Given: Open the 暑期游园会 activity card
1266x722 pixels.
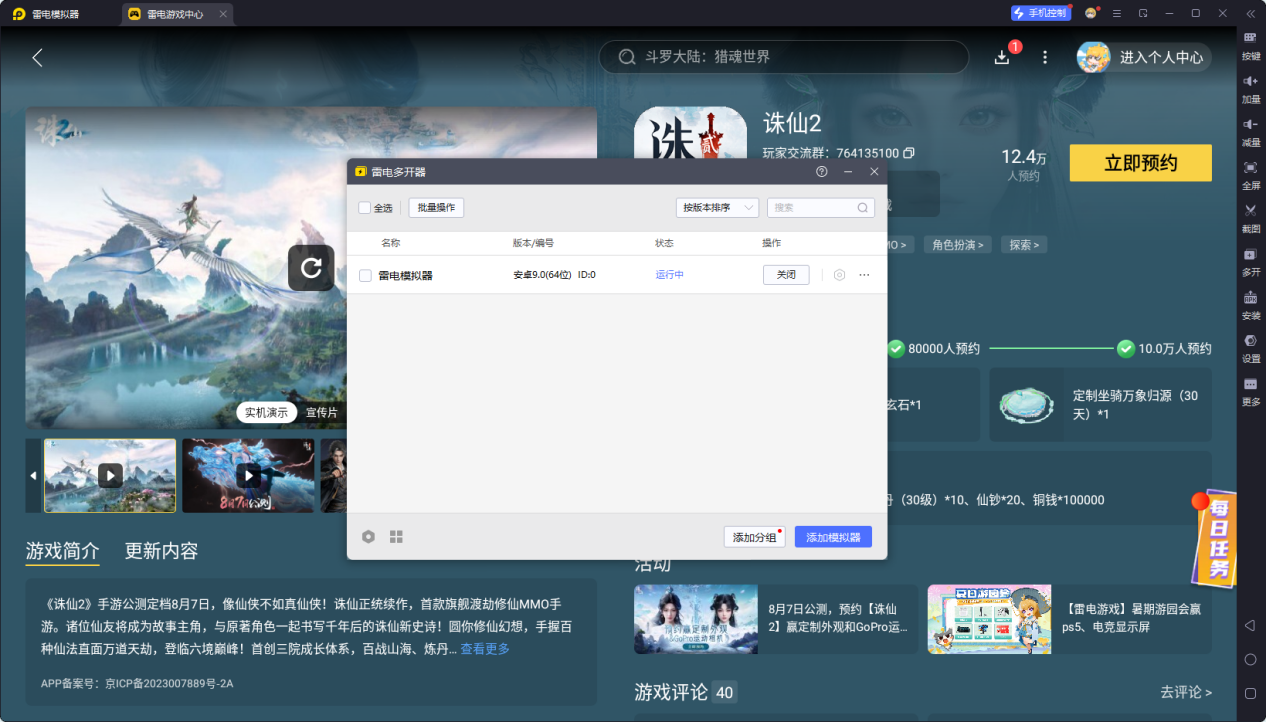Looking at the screenshot, I should (1069, 619).
